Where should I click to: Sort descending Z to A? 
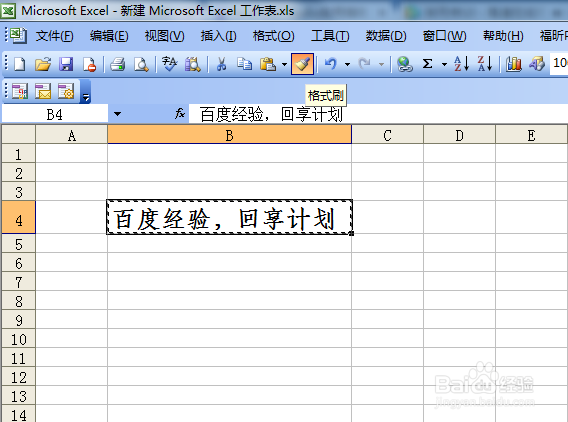point(485,64)
